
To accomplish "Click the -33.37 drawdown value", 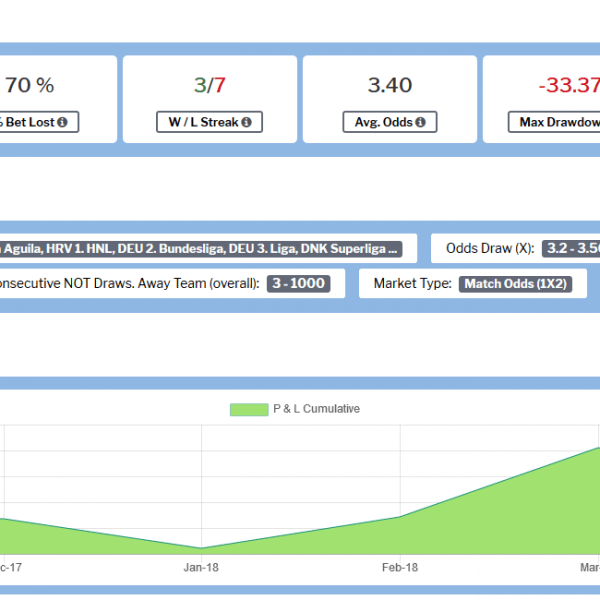I will tap(569, 85).
